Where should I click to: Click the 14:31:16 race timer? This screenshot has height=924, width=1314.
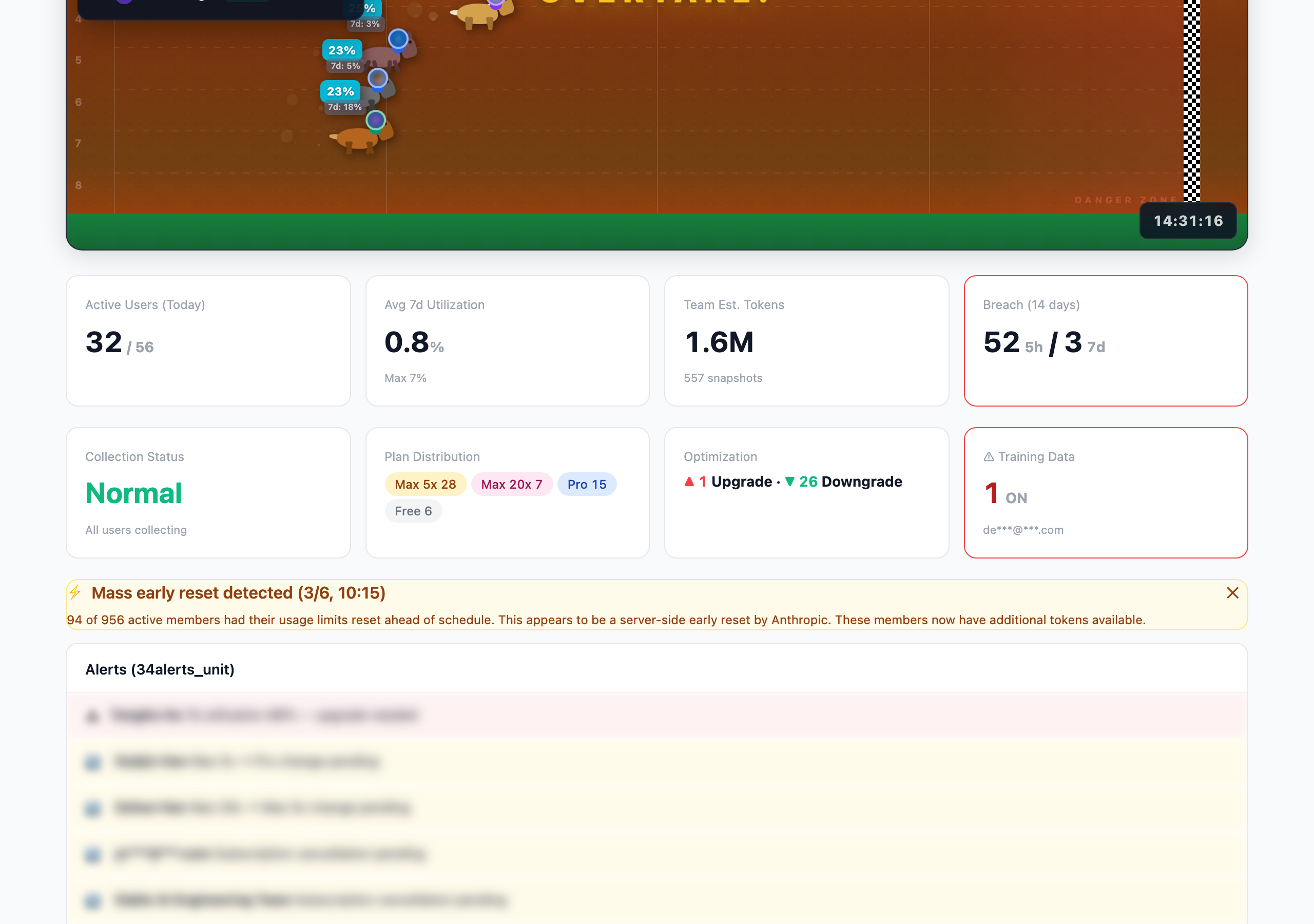[x=1188, y=221]
